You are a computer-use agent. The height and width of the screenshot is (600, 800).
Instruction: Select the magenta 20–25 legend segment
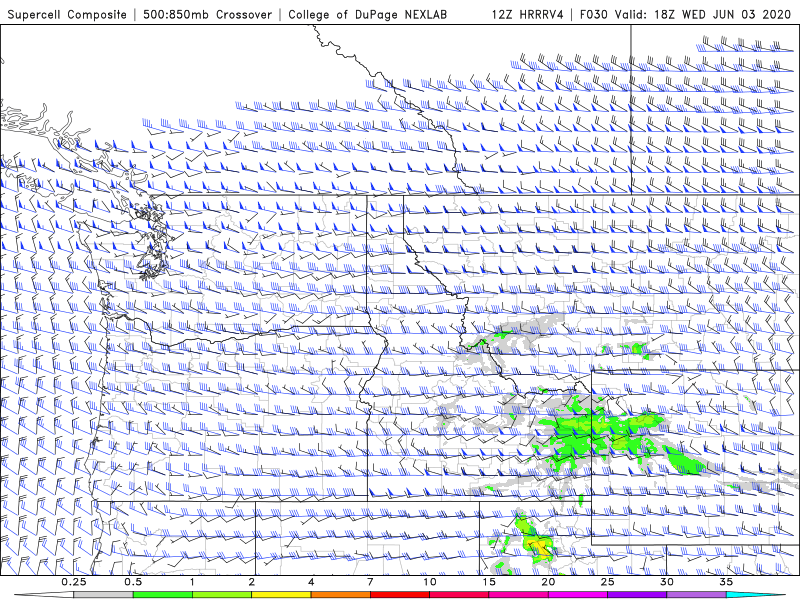point(578,595)
